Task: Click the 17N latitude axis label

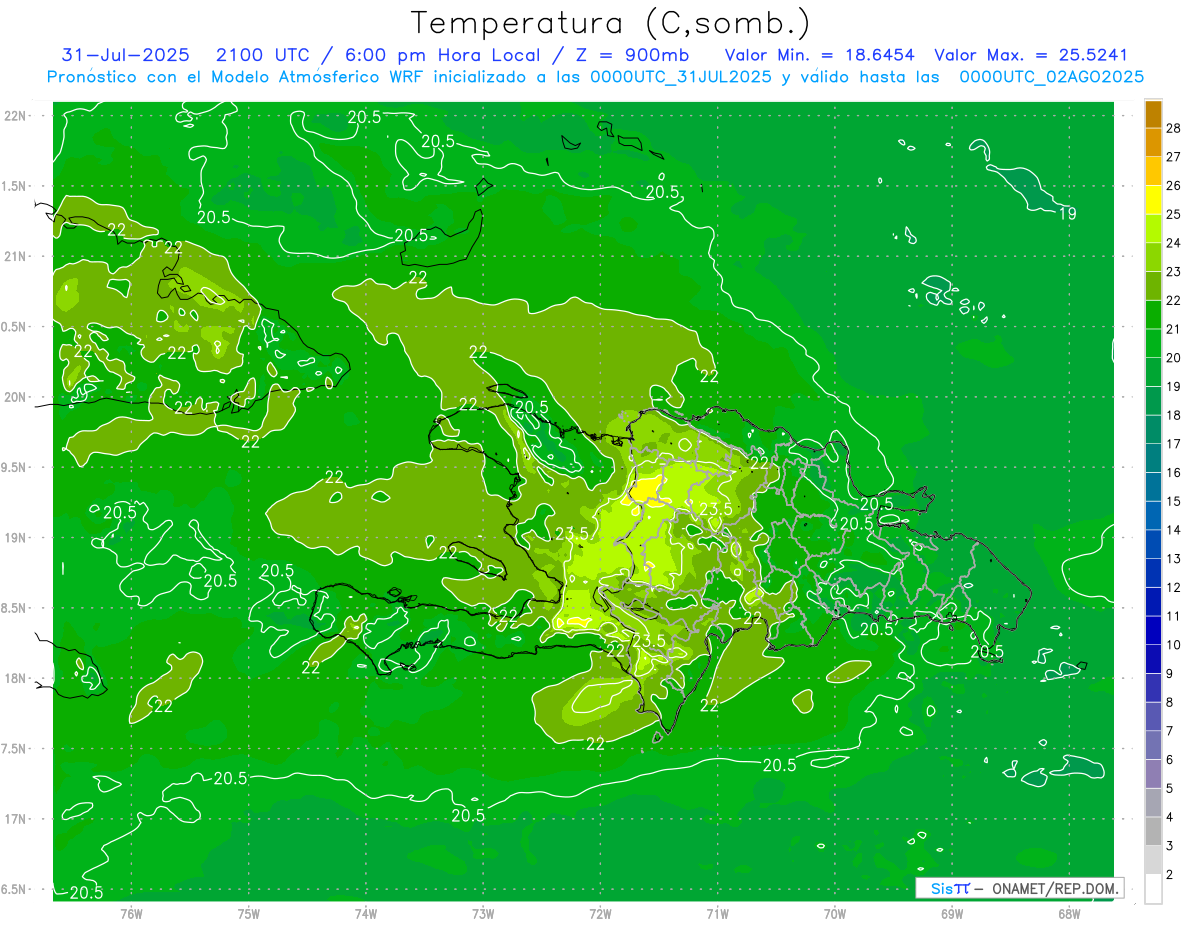Action: (x=15, y=819)
